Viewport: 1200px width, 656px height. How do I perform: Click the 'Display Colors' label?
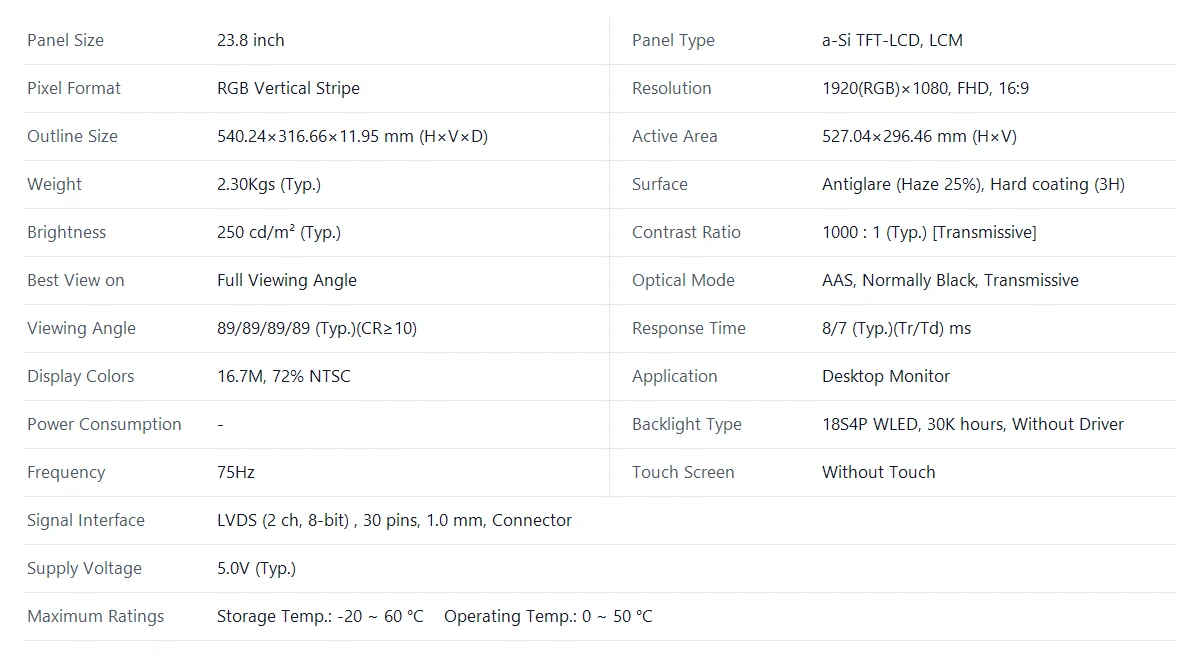[80, 376]
